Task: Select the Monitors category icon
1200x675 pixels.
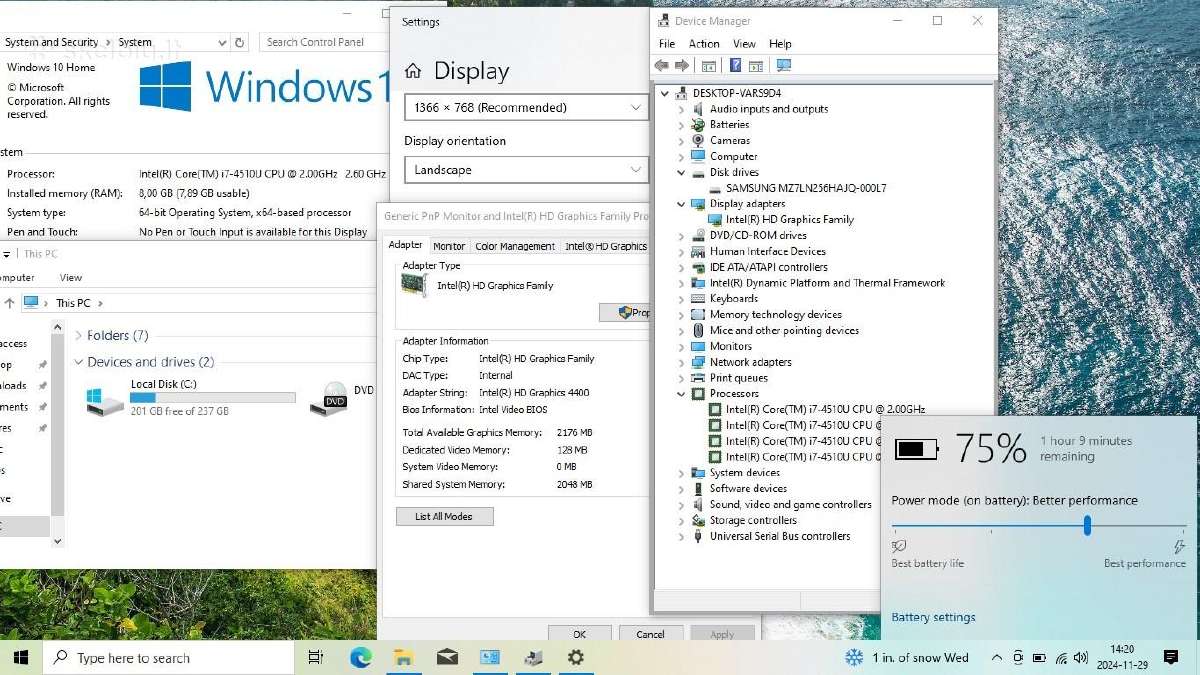Action: coord(698,346)
